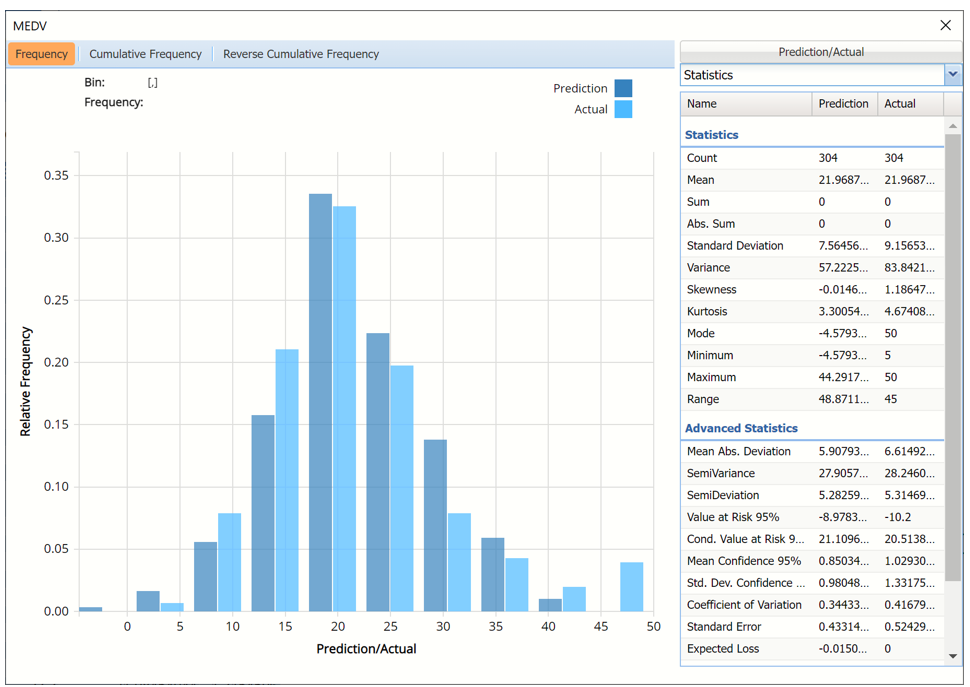Image resolution: width=970 pixels, height=687 pixels.
Task: Click the Statistics combo box field
Action: pyautogui.click(x=810, y=75)
